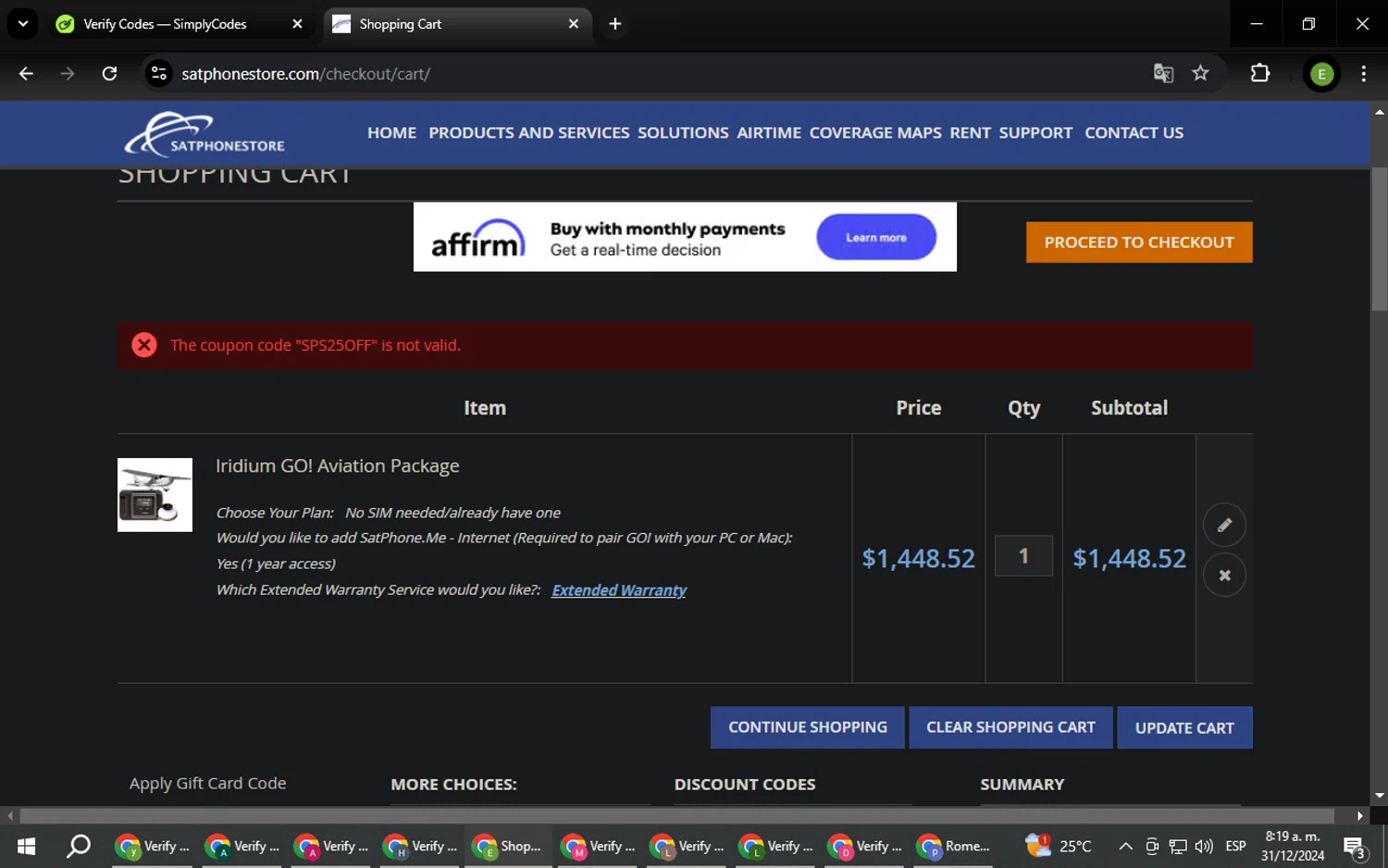Open the site information icon in the address bar
Viewport: 1388px width, 868px height.
159,73
